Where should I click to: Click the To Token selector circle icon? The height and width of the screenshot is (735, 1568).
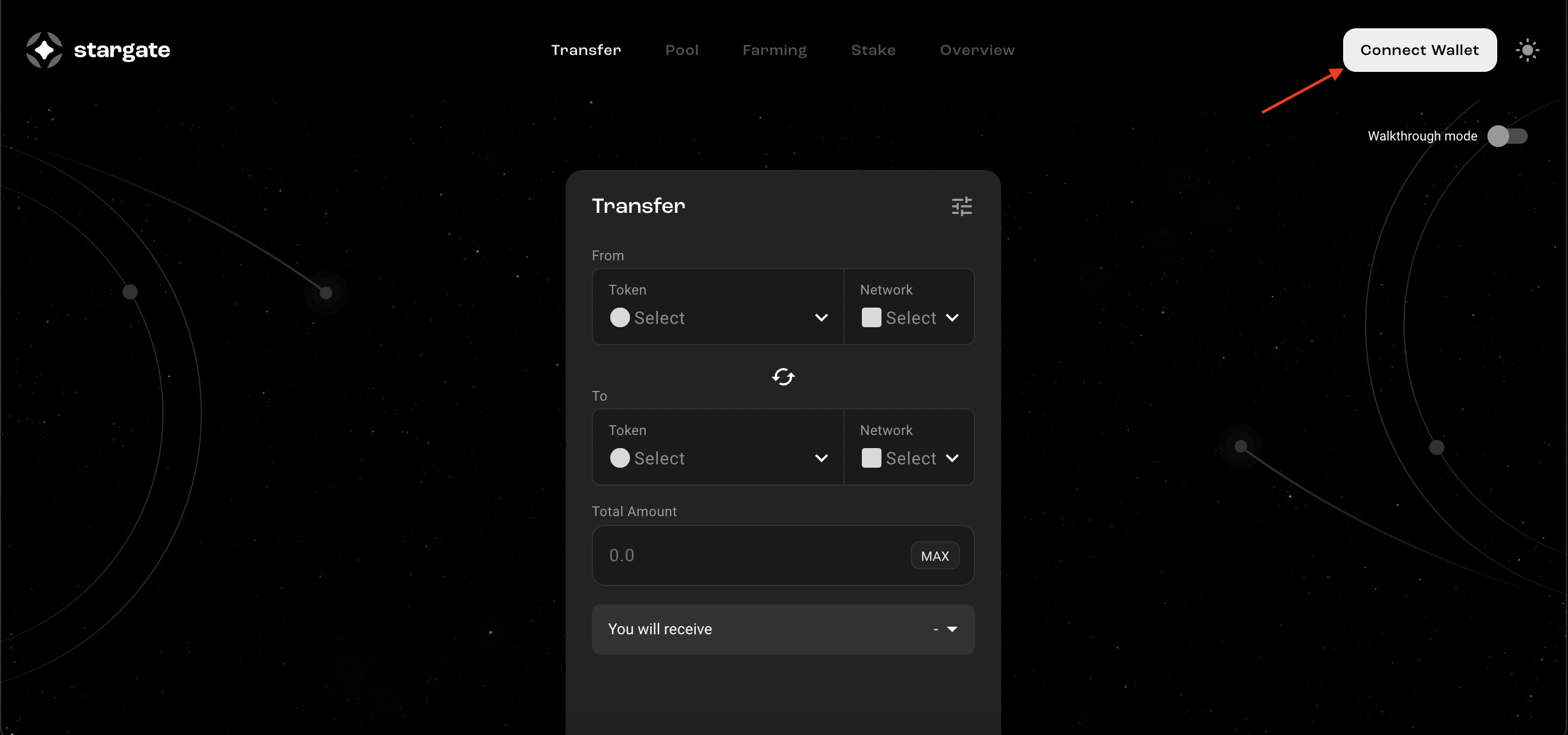[x=618, y=457]
